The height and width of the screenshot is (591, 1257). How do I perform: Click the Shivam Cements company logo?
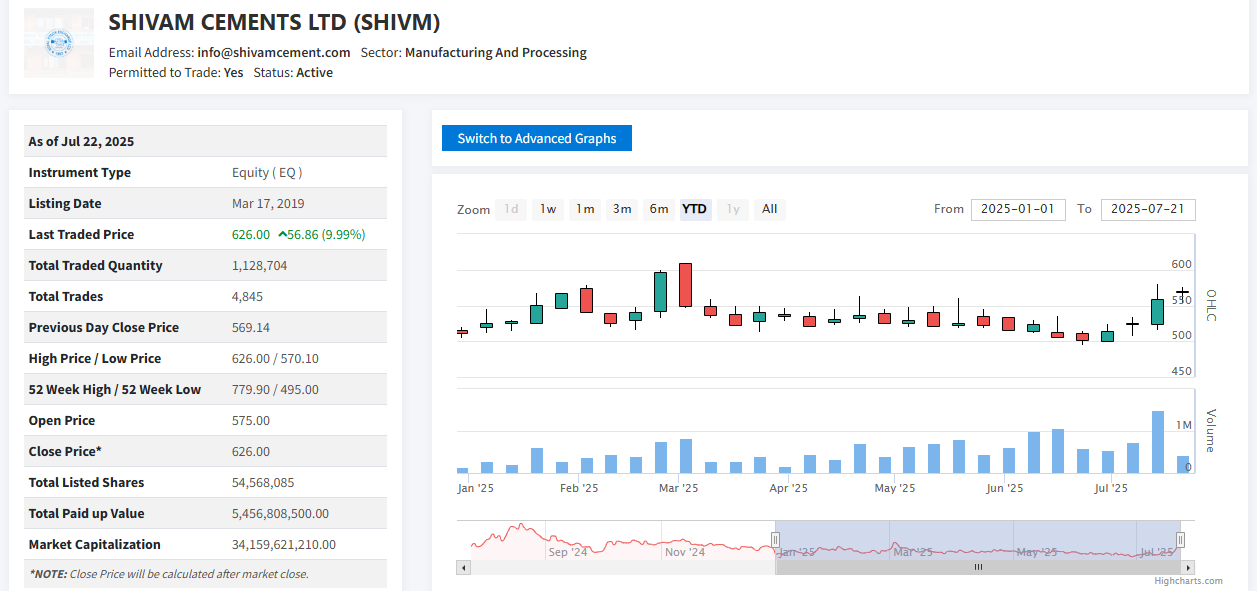(x=58, y=43)
